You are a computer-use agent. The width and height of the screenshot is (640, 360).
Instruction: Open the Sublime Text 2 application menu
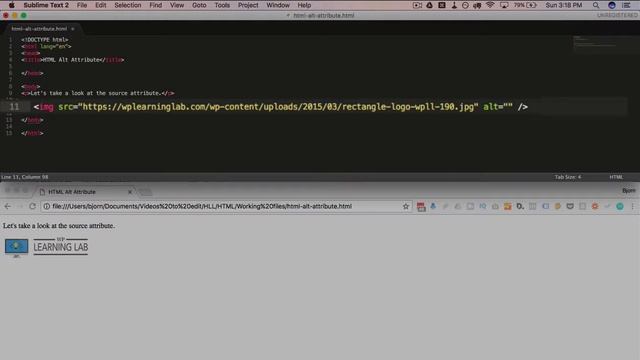pos(46,5)
